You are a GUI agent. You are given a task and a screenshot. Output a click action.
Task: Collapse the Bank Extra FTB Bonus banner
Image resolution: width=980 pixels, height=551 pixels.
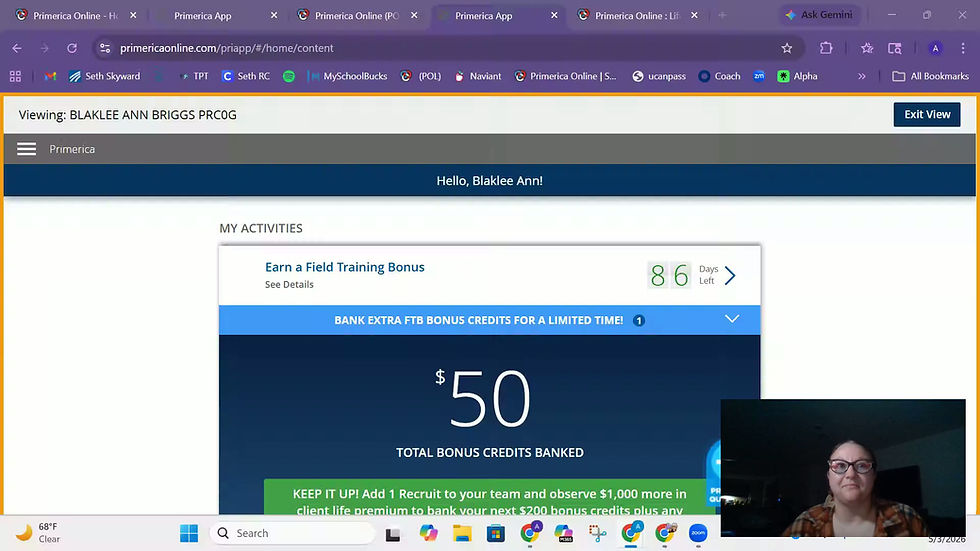732,319
